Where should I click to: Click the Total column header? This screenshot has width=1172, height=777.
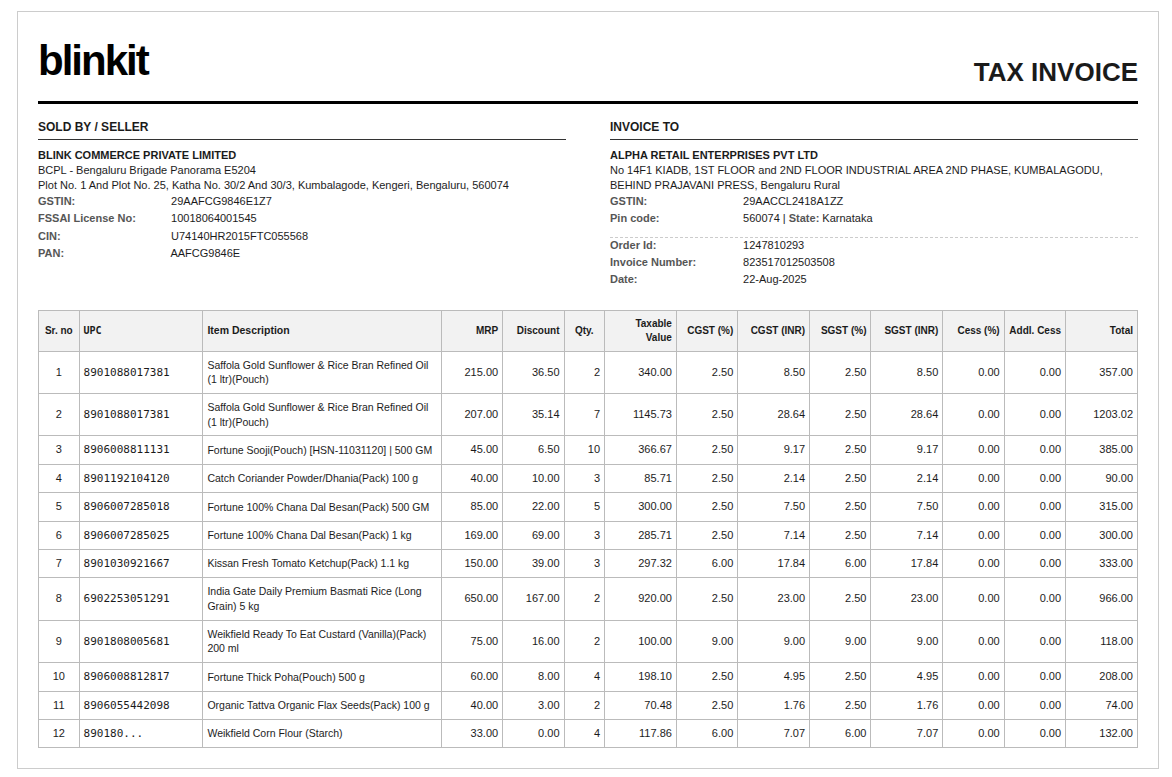pyautogui.click(x=1120, y=330)
